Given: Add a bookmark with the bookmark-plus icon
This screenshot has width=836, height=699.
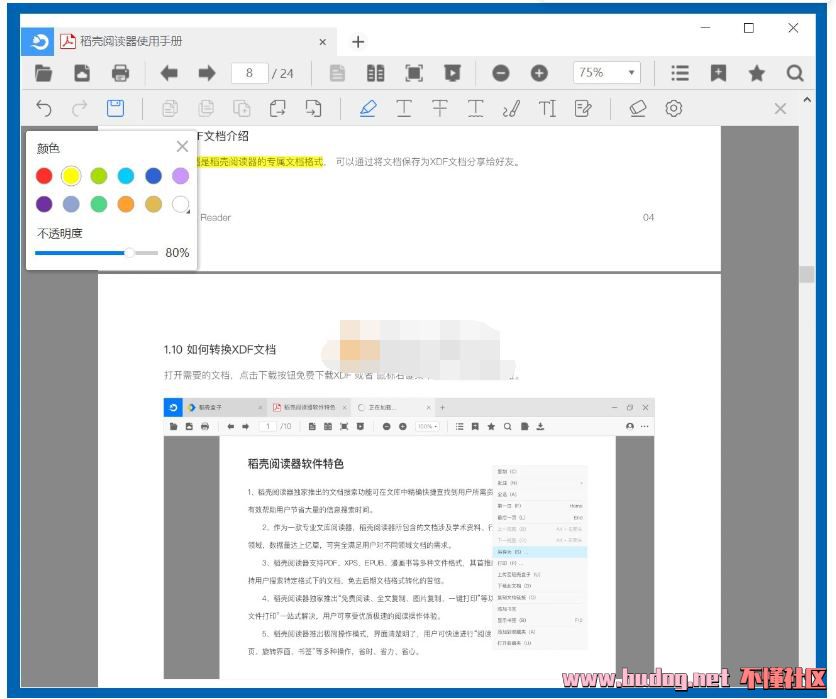Looking at the screenshot, I should point(718,73).
